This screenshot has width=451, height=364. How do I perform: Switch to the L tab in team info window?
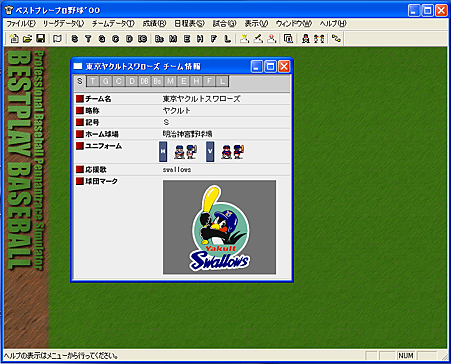[222, 81]
